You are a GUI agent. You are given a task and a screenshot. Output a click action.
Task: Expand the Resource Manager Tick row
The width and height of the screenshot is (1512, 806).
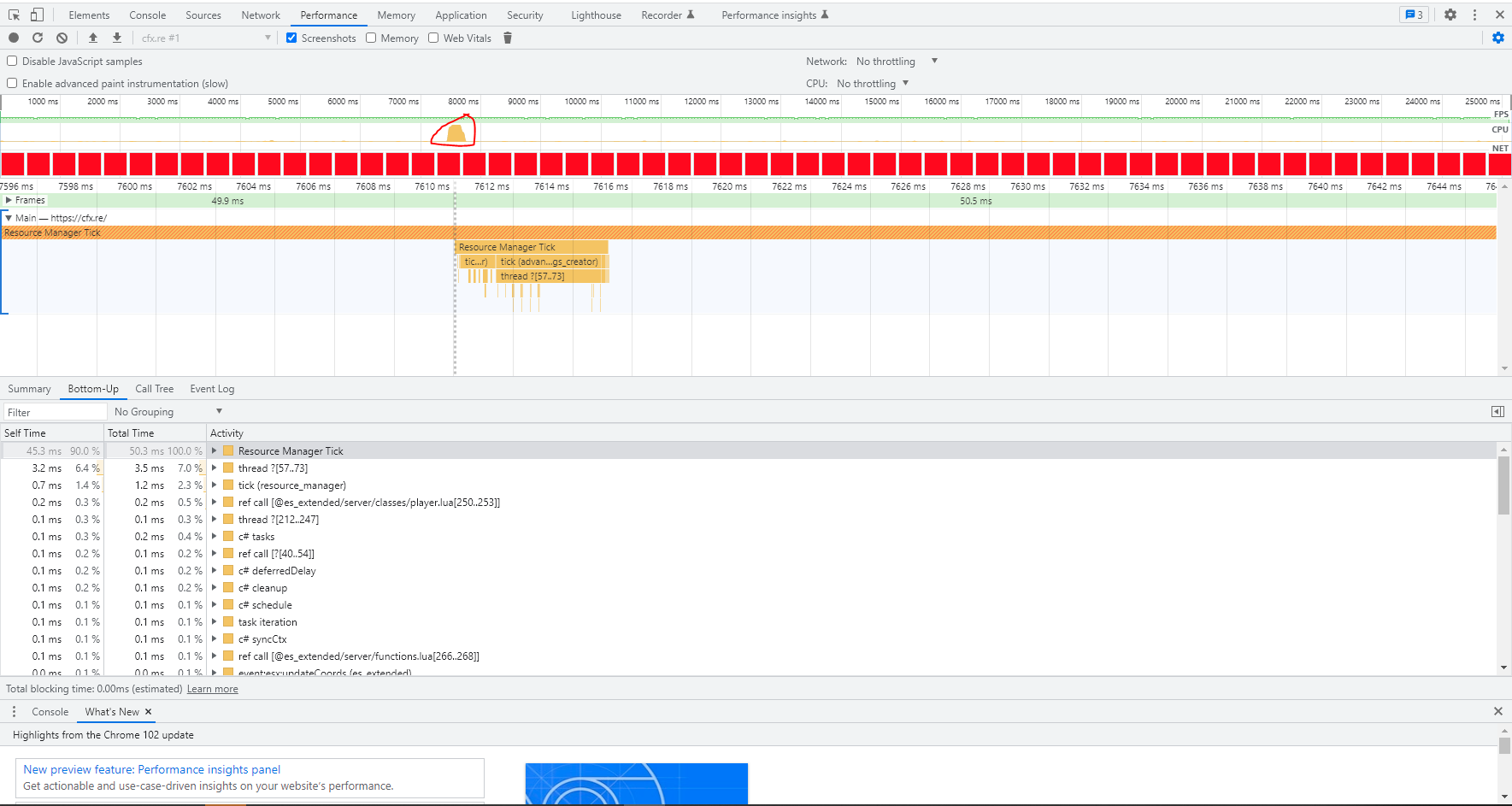tap(215, 450)
